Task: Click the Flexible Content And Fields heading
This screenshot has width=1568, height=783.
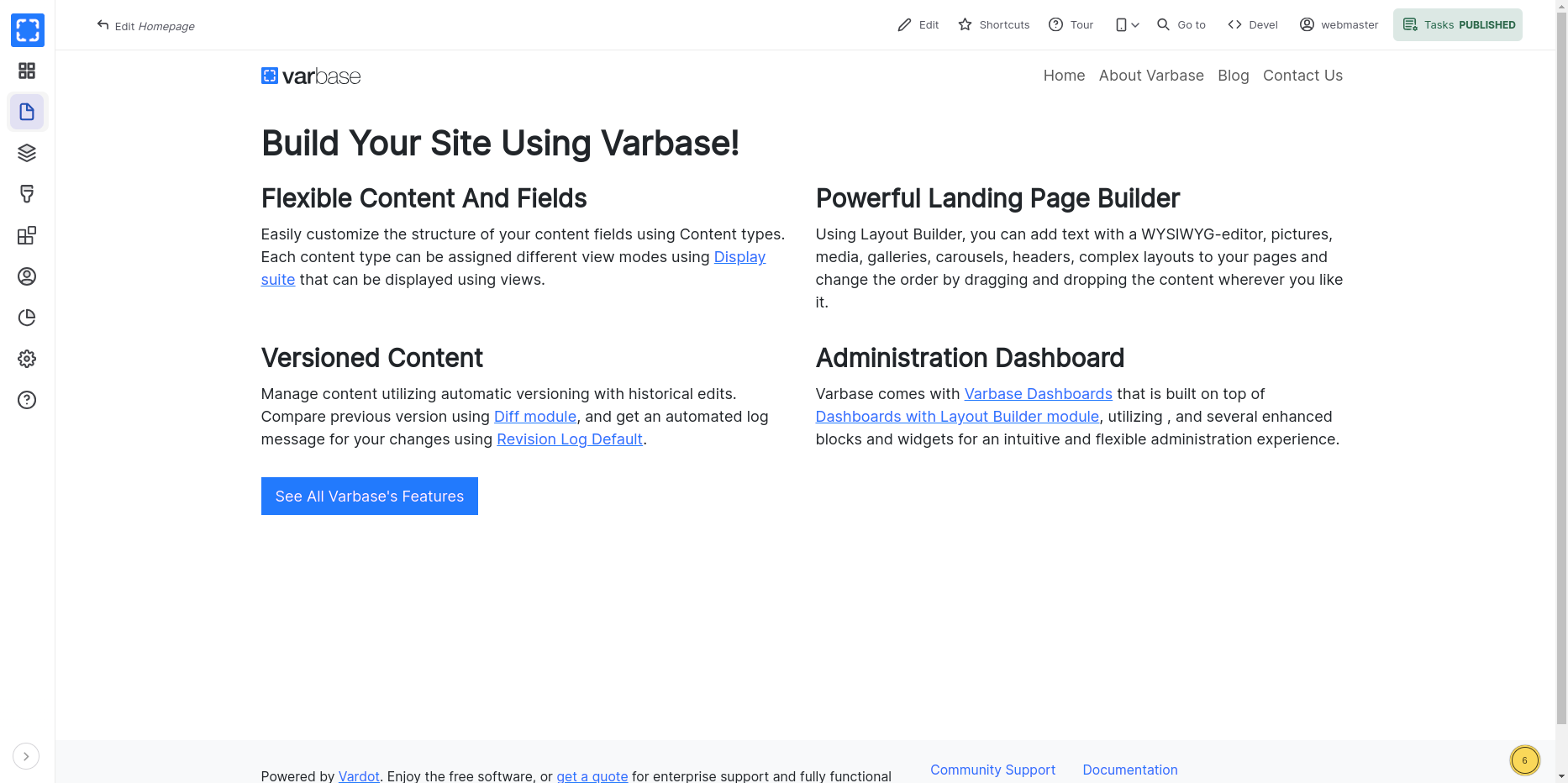Action: click(x=424, y=198)
